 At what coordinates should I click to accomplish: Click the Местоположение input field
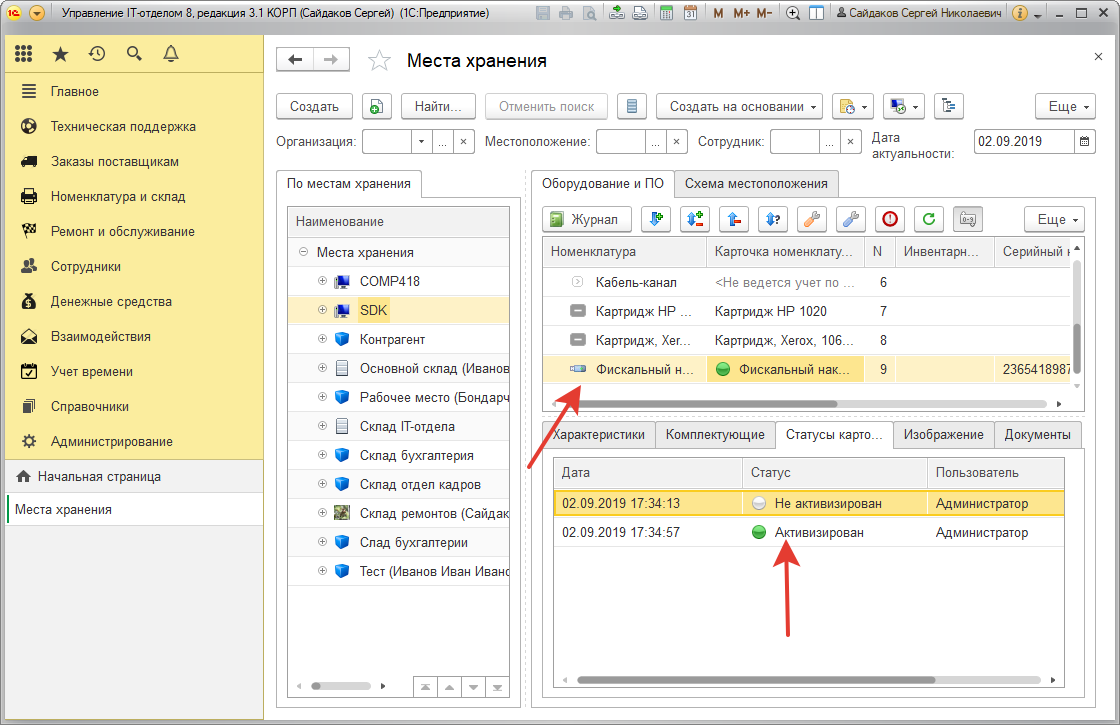tap(621, 141)
